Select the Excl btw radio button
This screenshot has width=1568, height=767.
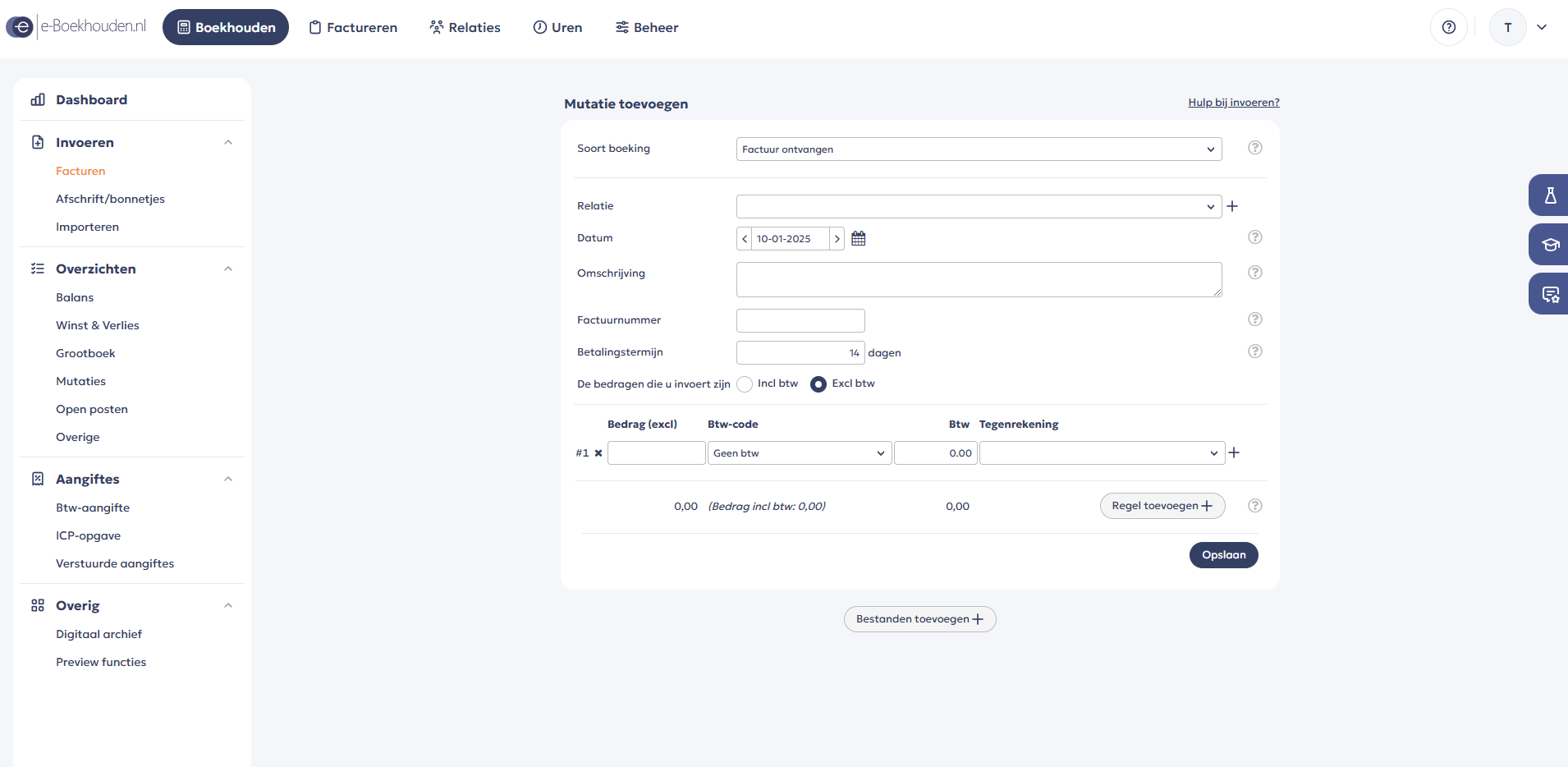[818, 384]
